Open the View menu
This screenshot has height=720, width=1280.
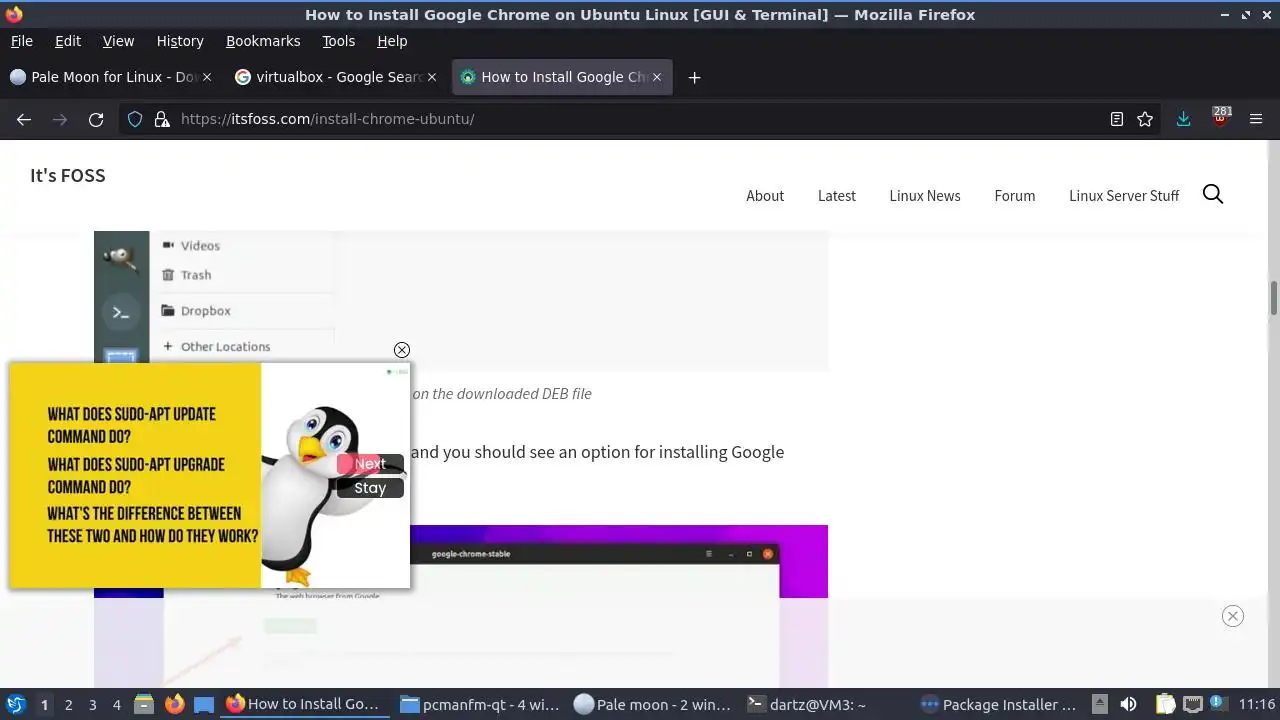pyautogui.click(x=118, y=41)
